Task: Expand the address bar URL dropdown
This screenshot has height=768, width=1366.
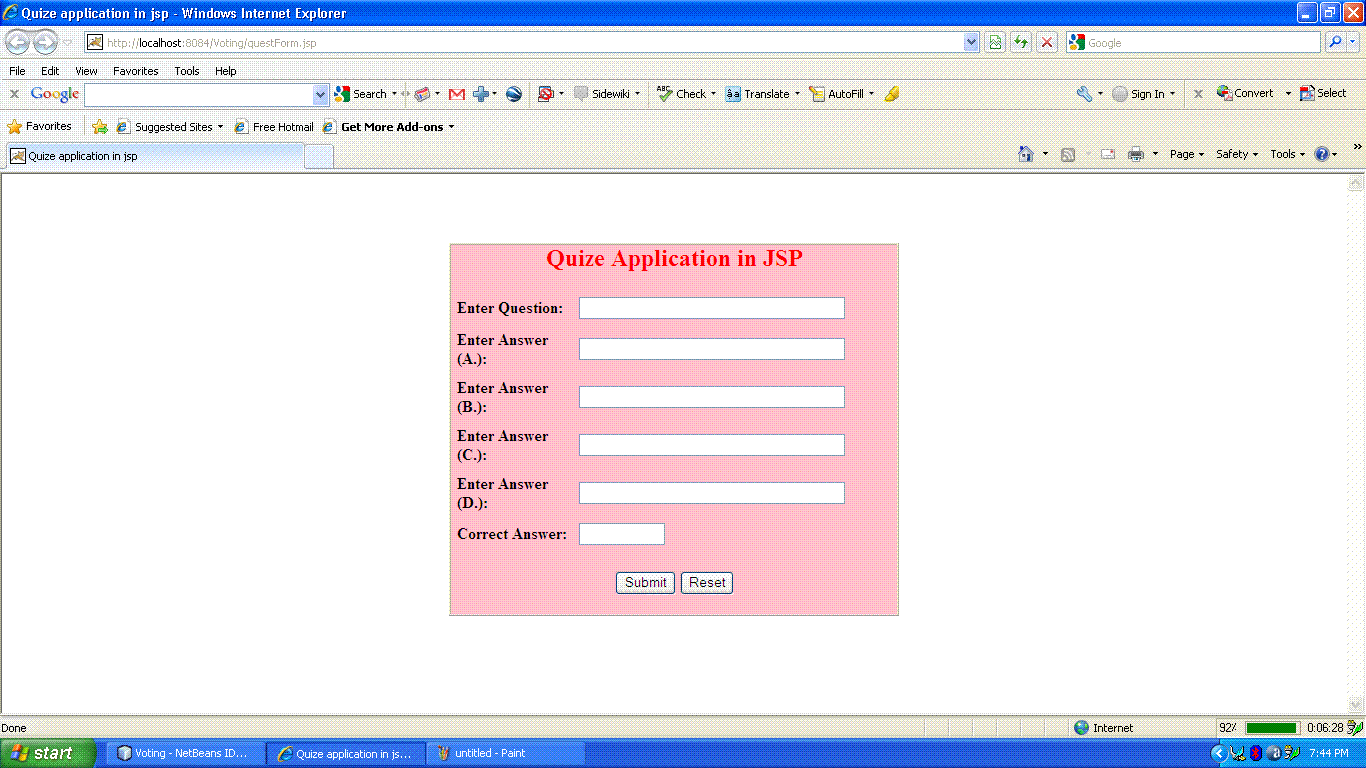Action: coord(971,42)
